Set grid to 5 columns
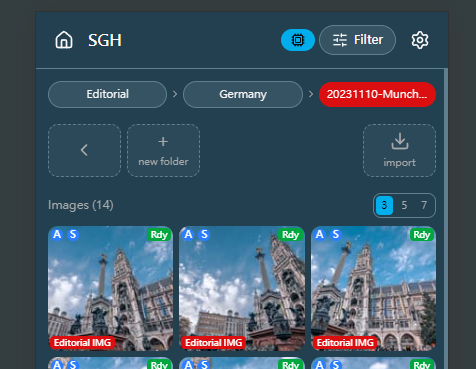Viewport: 476px width, 369px height. tap(404, 205)
